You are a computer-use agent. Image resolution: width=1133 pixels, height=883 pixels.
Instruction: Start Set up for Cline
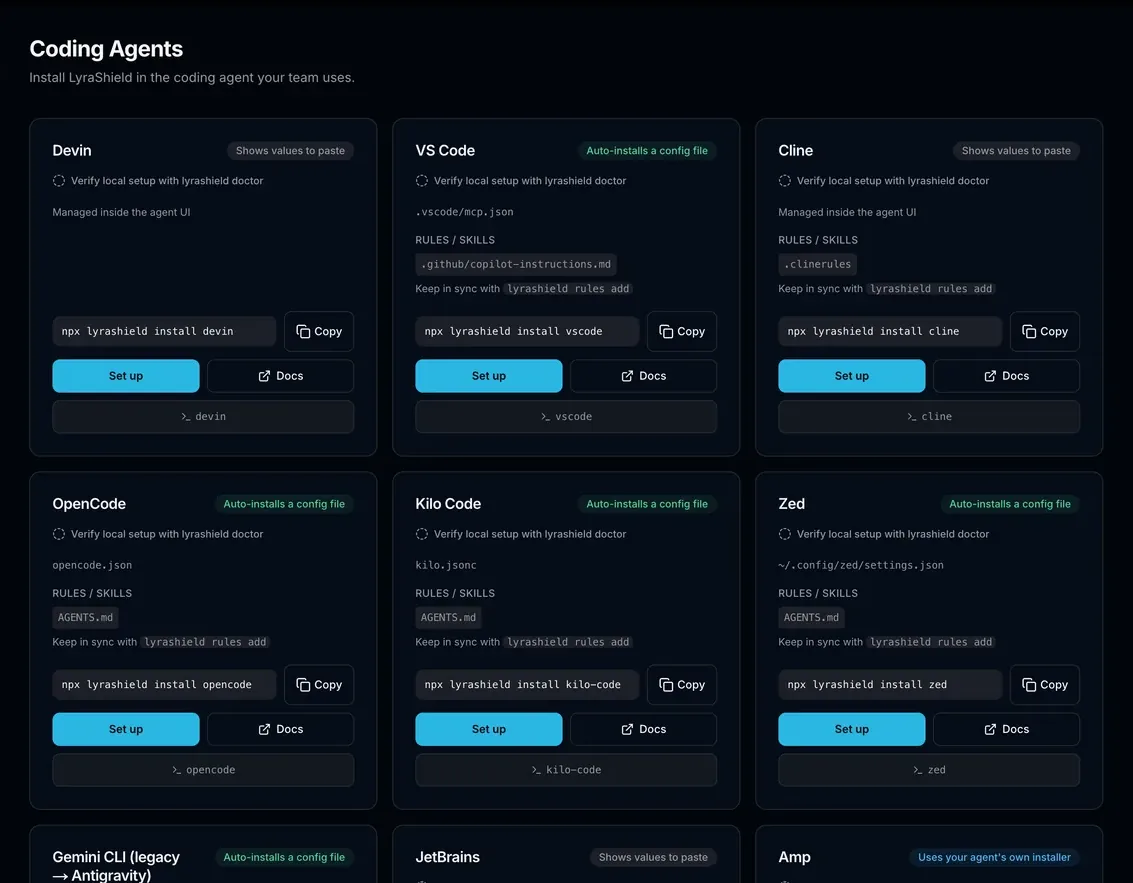[851, 376]
